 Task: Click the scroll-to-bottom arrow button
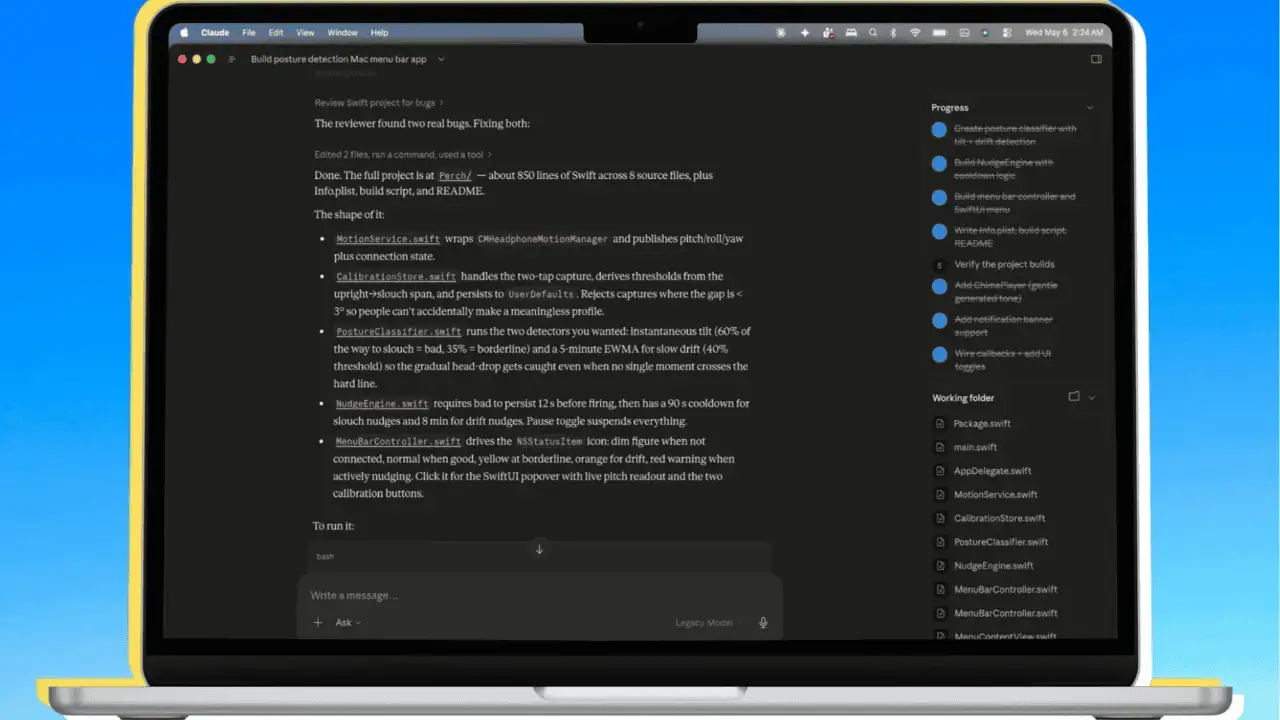539,549
